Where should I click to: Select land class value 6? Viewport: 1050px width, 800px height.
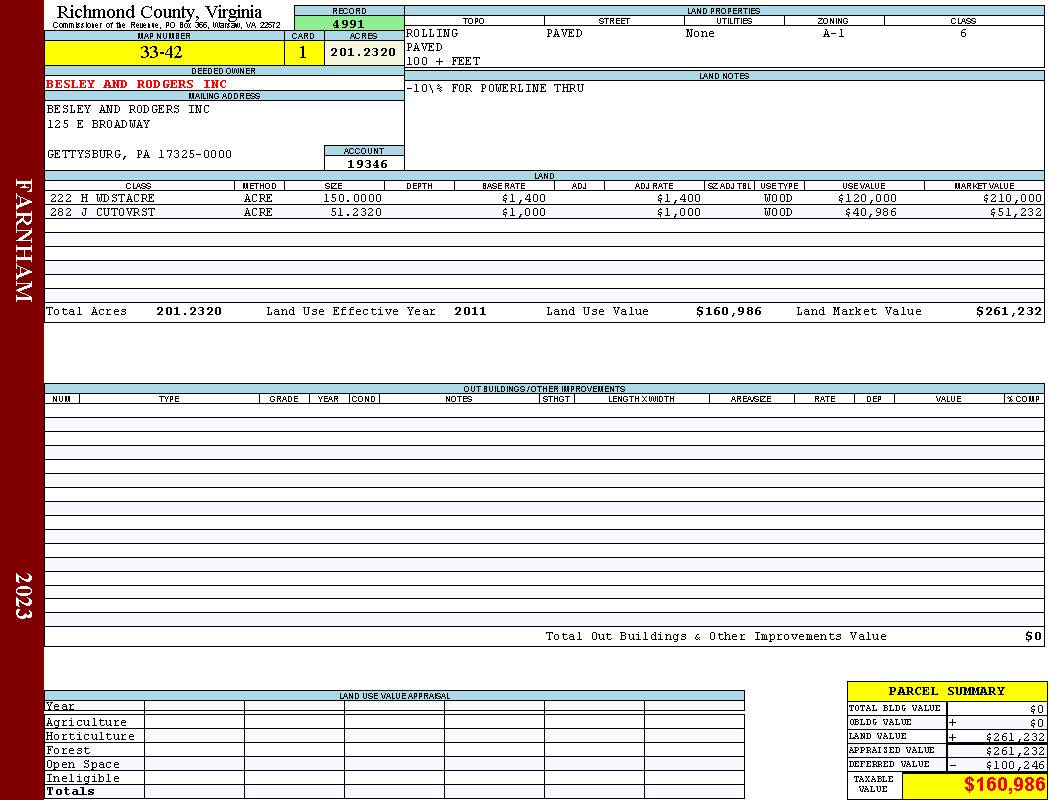coord(963,33)
